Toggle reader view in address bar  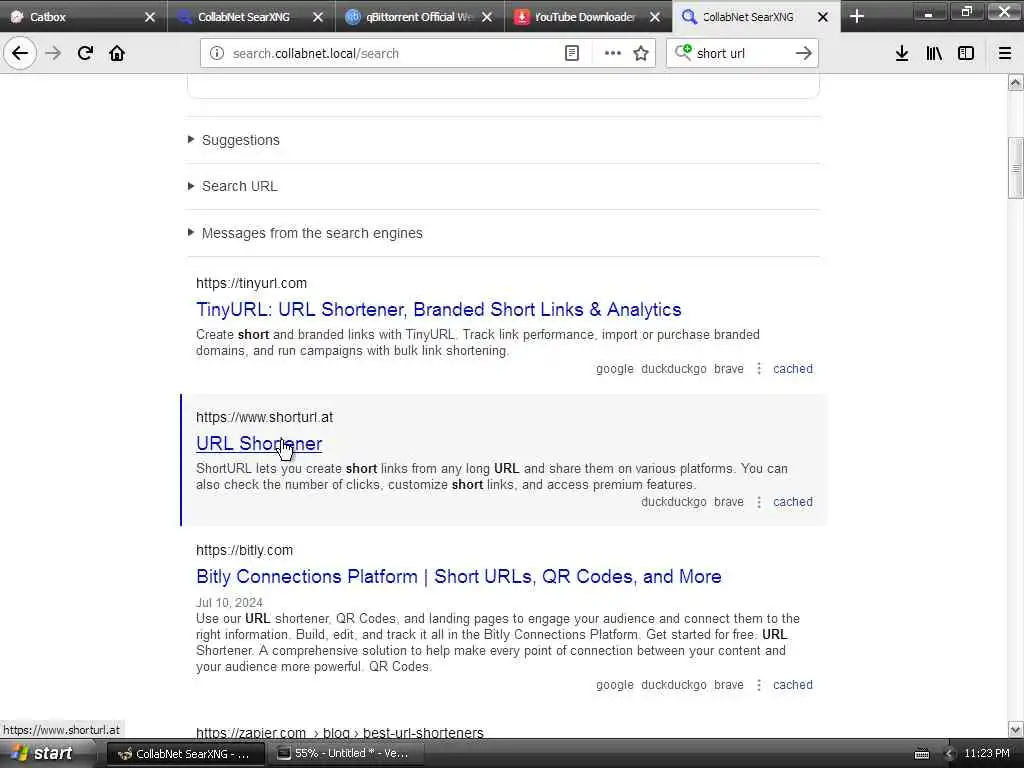[571, 54]
